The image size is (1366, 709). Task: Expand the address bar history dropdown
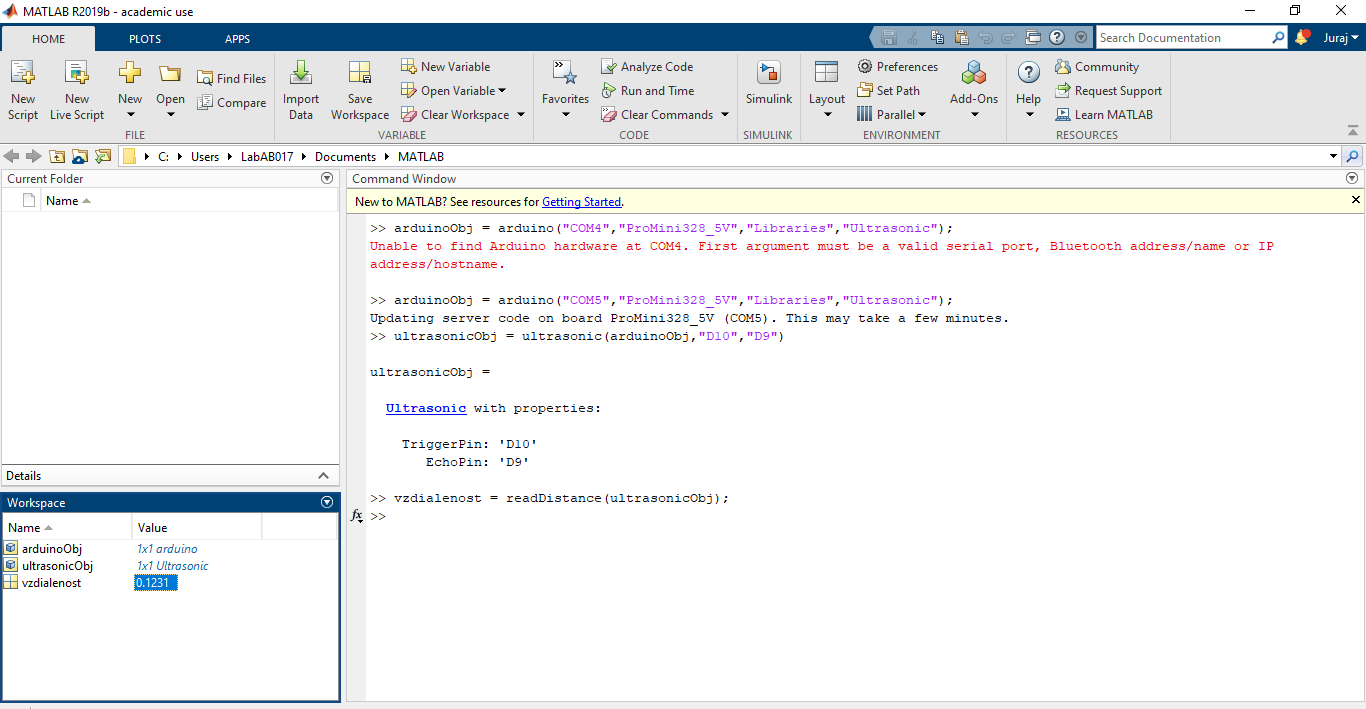pyautogui.click(x=1333, y=157)
